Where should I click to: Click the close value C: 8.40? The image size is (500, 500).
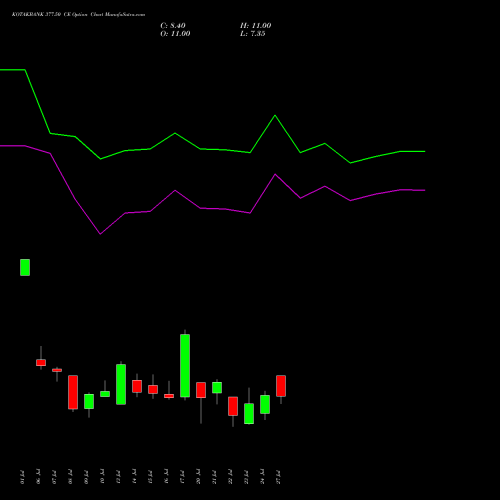(x=173, y=26)
